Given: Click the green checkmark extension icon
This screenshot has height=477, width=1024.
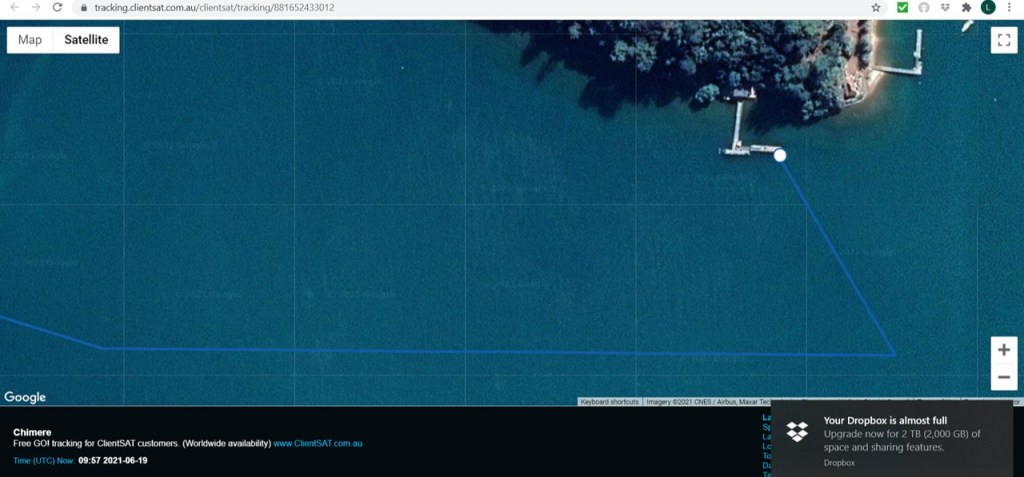Looking at the screenshot, I should pyautogui.click(x=902, y=7).
